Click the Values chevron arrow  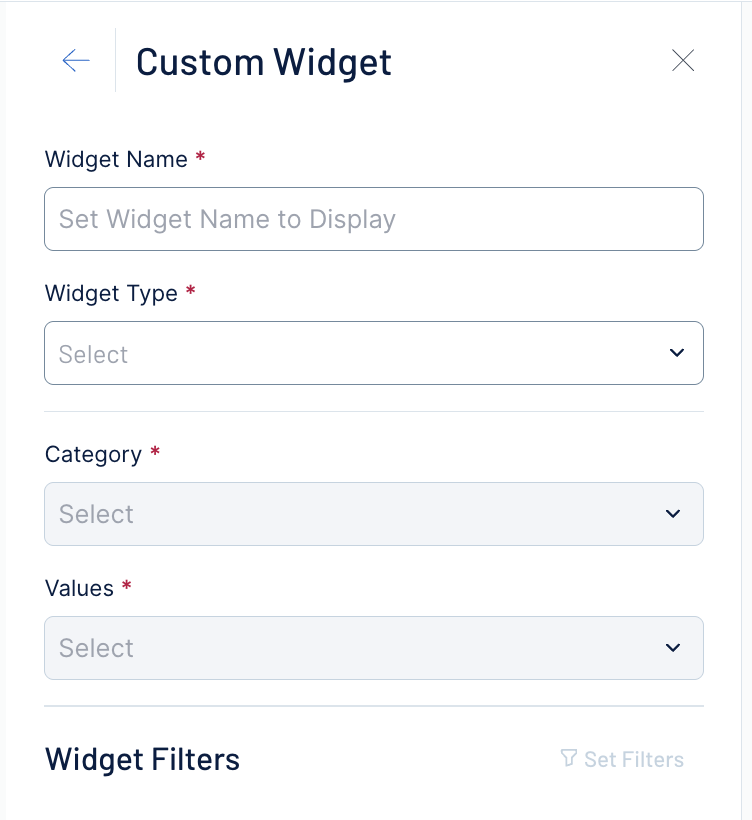click(x=673, y=648)
